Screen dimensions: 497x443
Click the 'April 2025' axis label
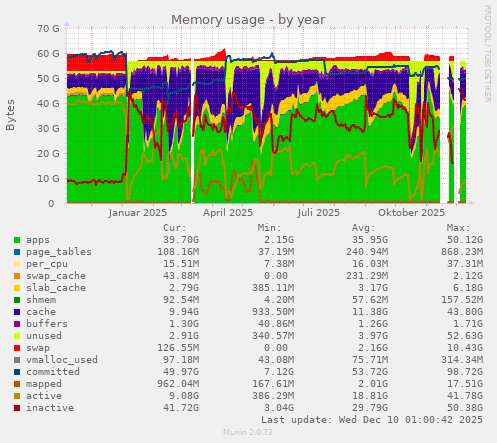pyautogui.click(x=228, y=213)
